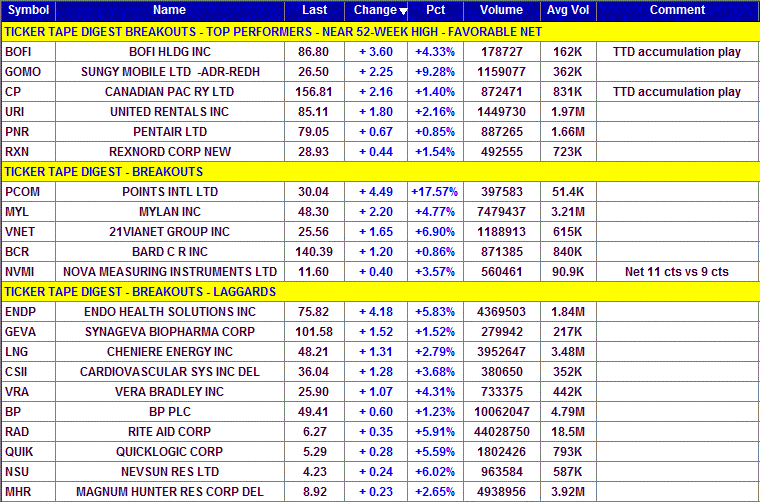Screen dimensions: 760x502
Task: Click the CP symbol cell
Action: tap(28, 92)
